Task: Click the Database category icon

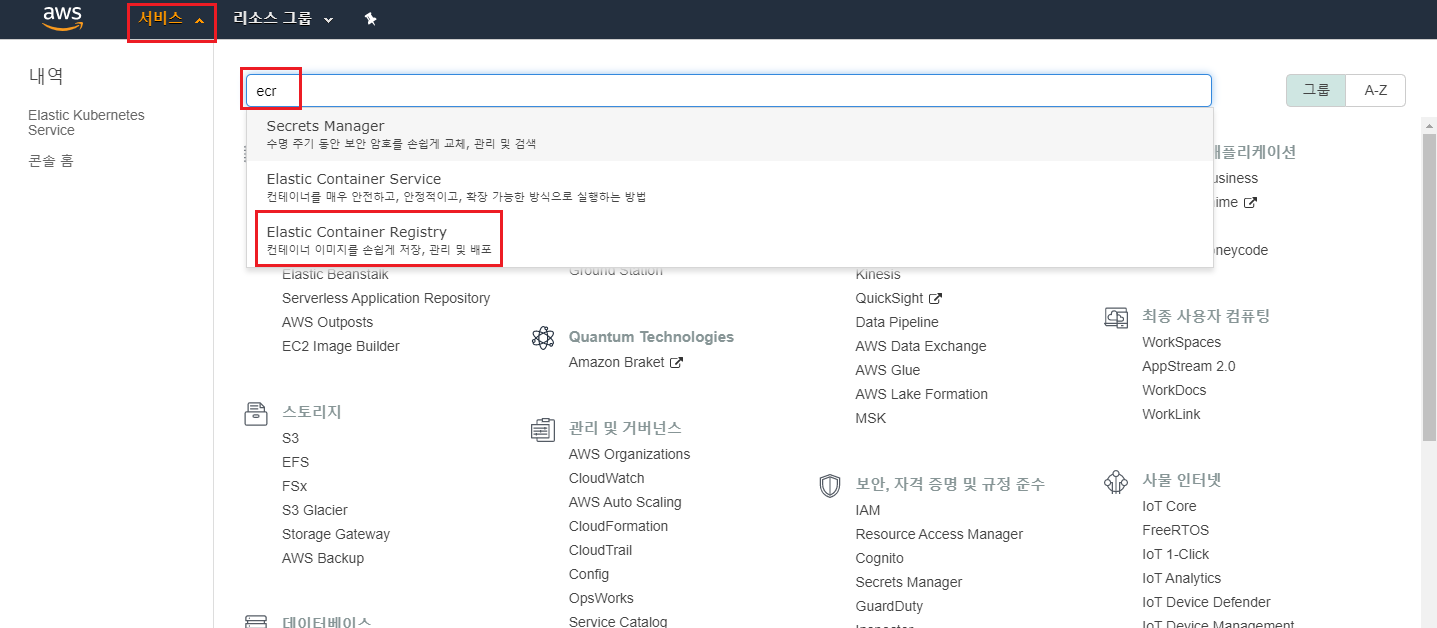Action: pyautogui.click(x=256, y=621)
